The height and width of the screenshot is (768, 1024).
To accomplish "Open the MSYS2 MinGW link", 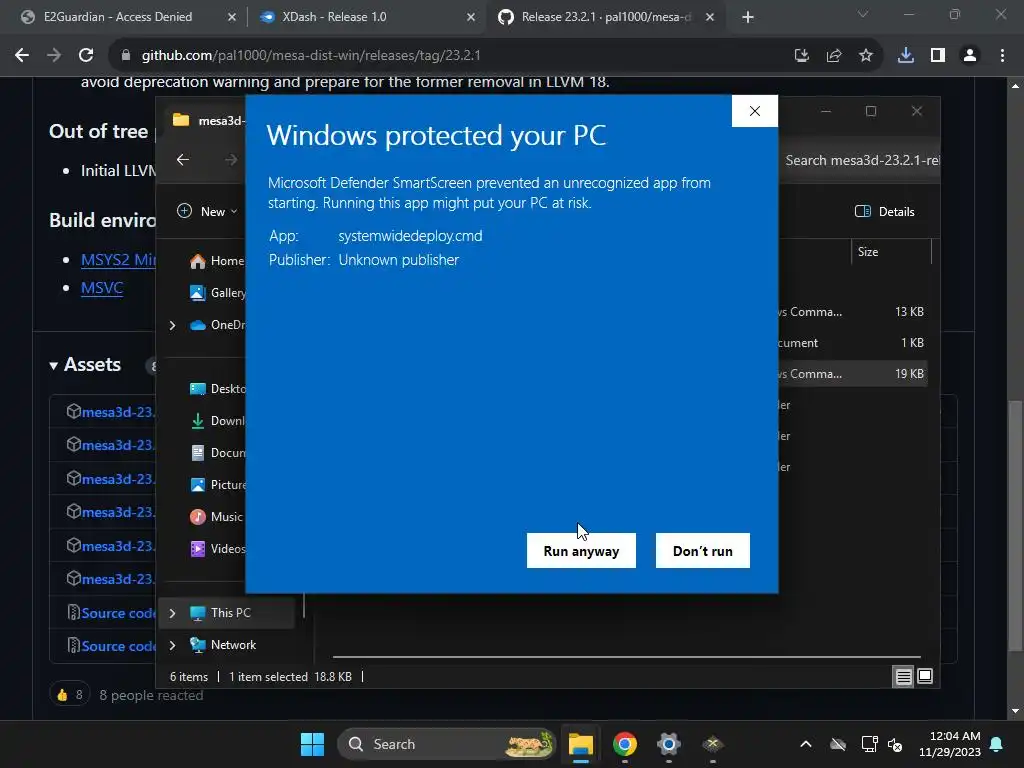I will point(118,260).
